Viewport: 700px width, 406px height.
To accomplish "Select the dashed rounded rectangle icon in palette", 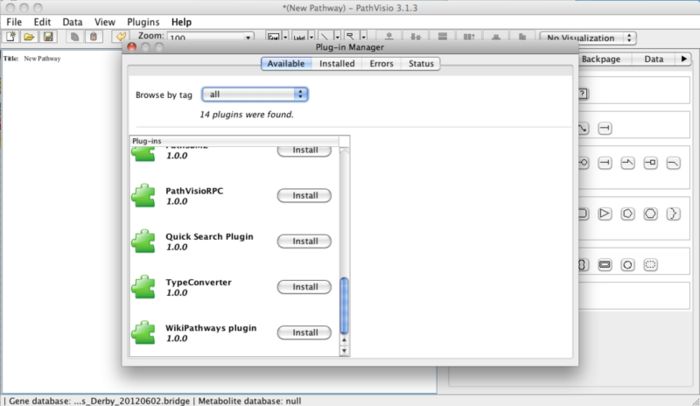I will coord(650,265).
